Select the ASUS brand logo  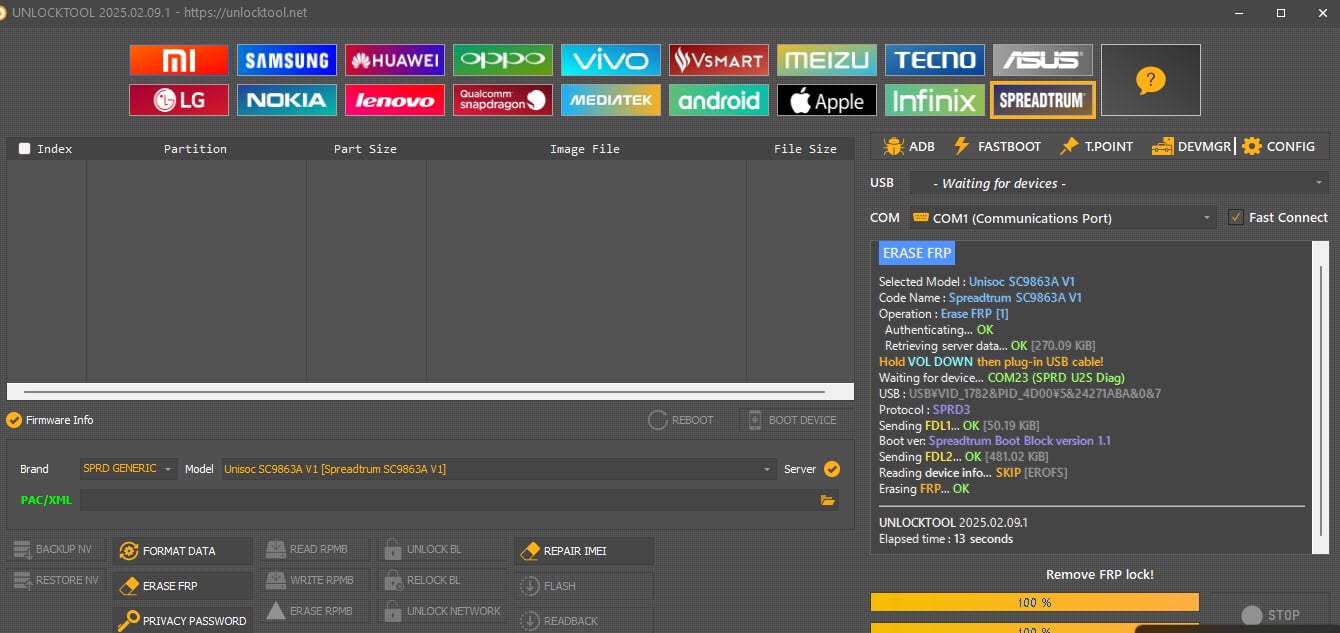coord(1043,60)
